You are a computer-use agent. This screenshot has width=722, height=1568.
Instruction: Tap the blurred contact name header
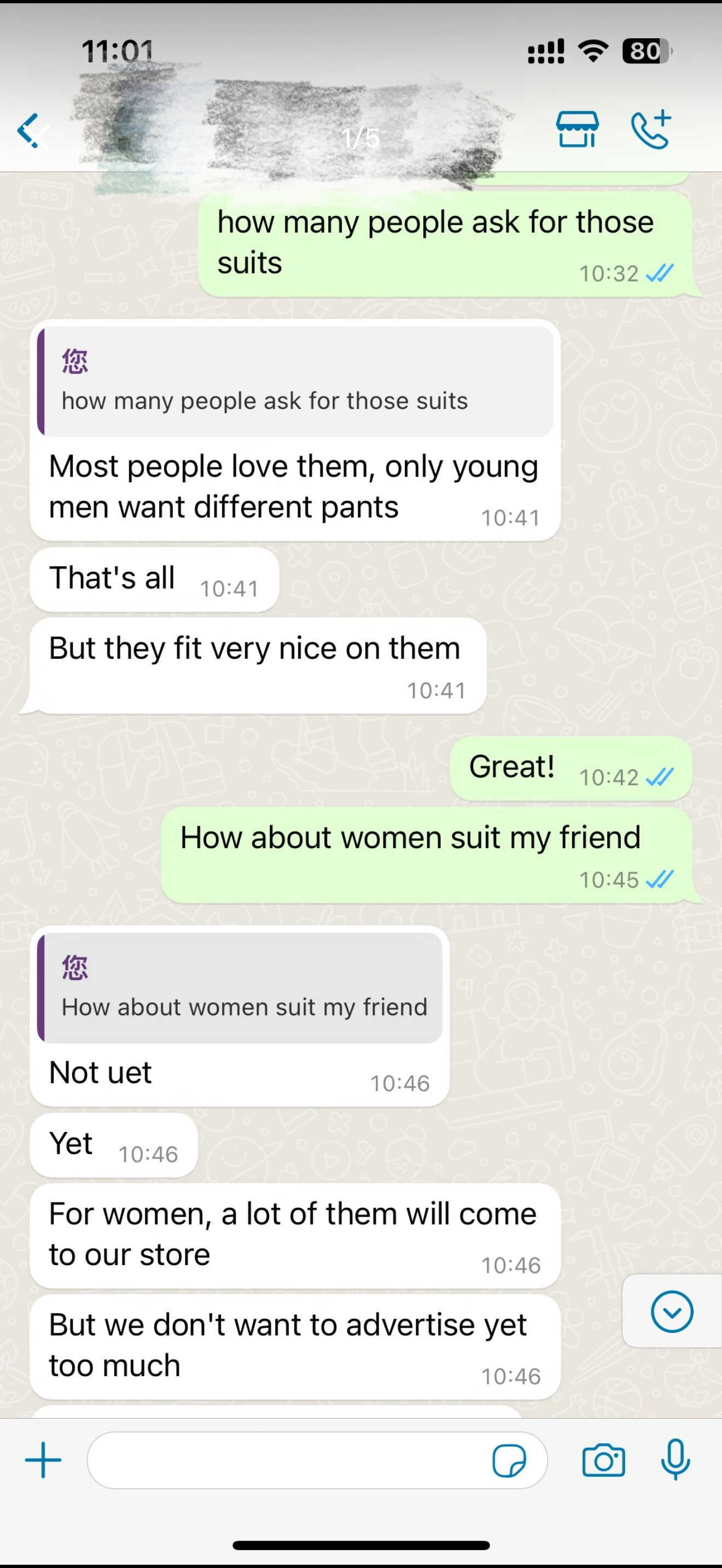pyautogui.click(x=292, y=130)
